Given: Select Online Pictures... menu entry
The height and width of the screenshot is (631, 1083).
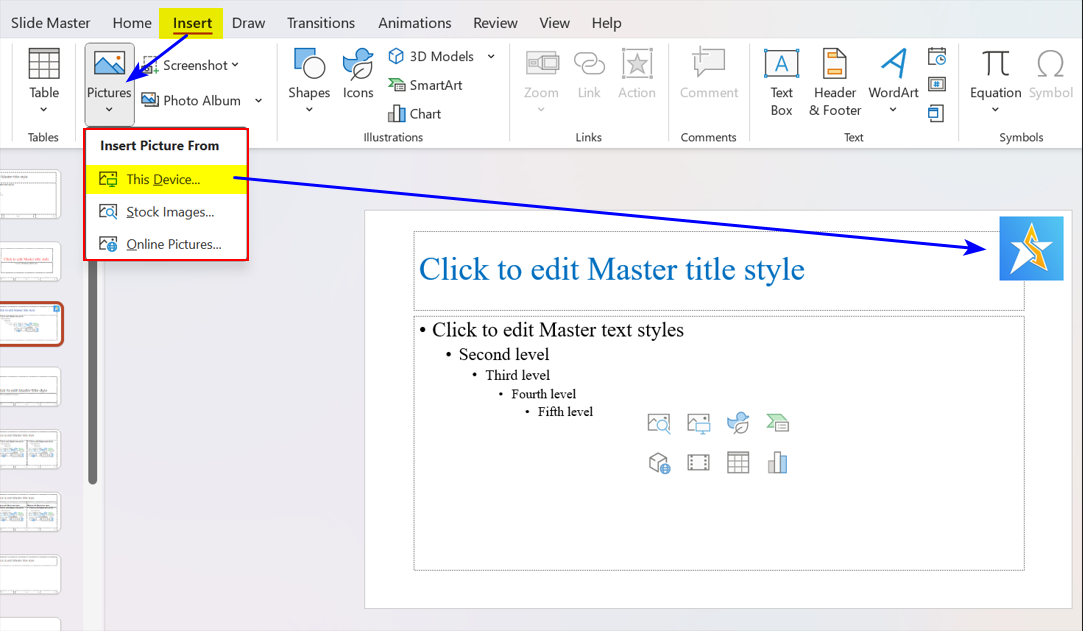Looking at the screenshot, I should 173,244.
